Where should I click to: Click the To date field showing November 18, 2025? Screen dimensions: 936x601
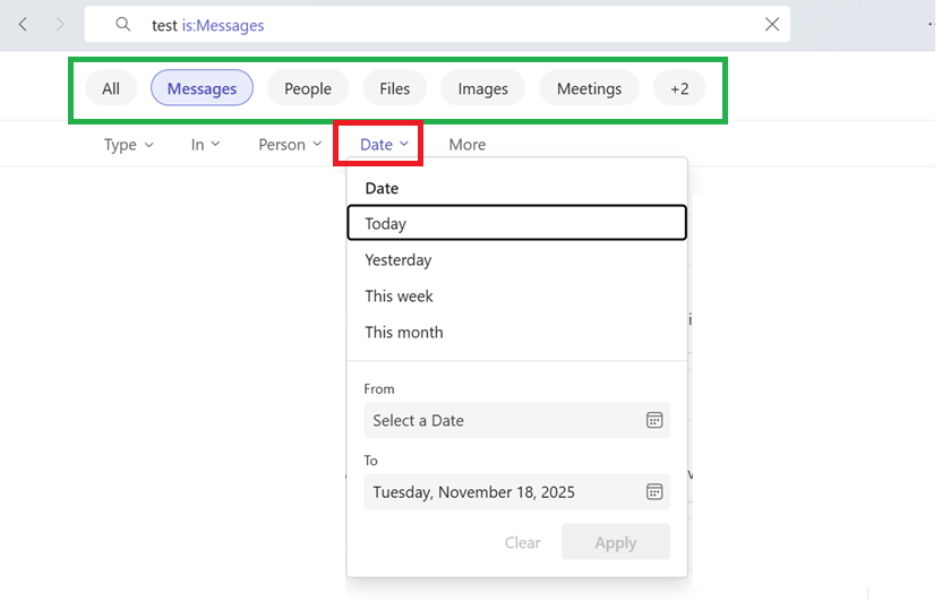[517, 492]
